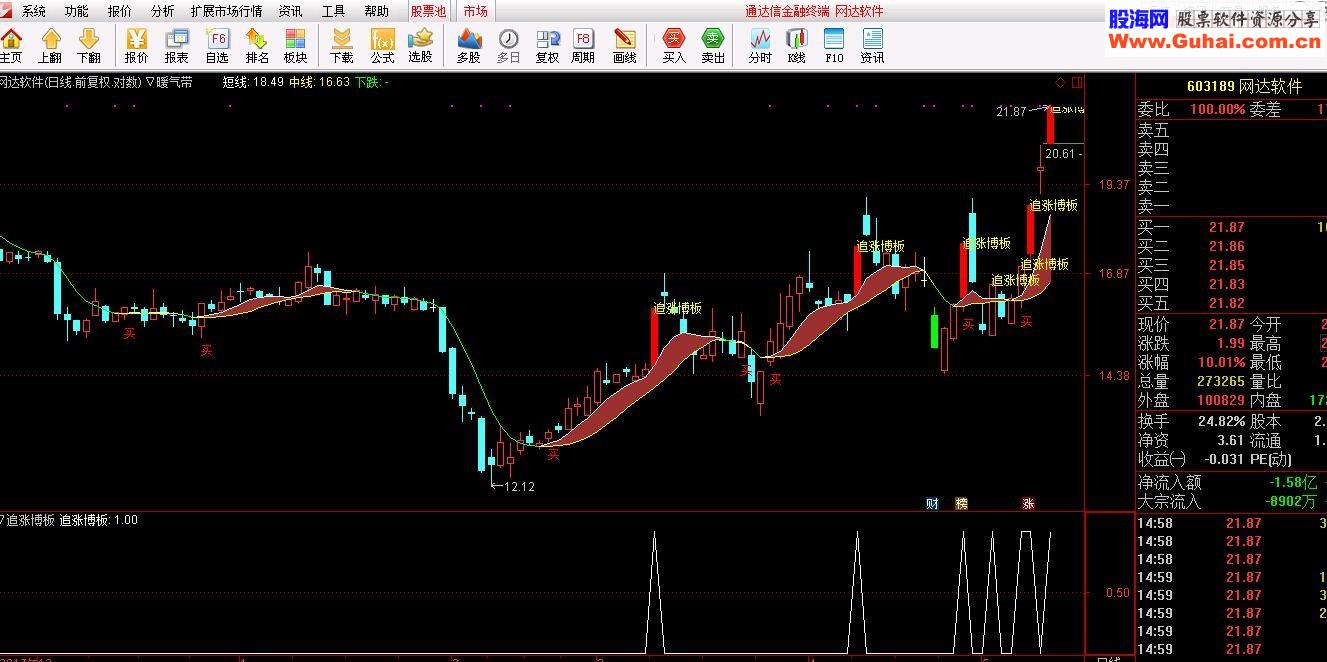Open the 资讯 news toolbar icon
Image resolution: width=1327 pixels, height=662 pixels.
tap(872, 46)
